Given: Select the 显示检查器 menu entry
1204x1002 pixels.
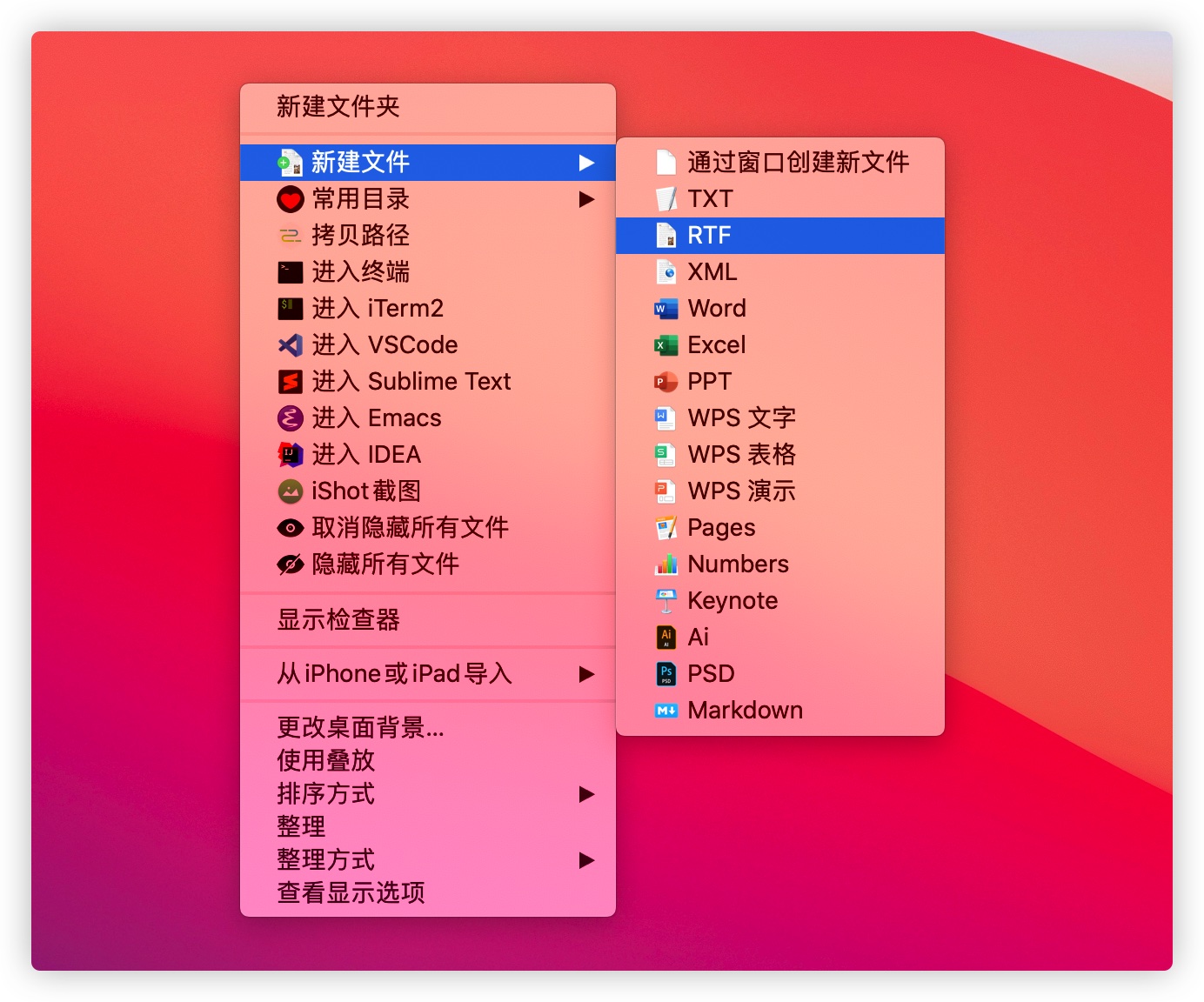Looking at the screenshot, I should pyautogui.click(x=428, y=620).
